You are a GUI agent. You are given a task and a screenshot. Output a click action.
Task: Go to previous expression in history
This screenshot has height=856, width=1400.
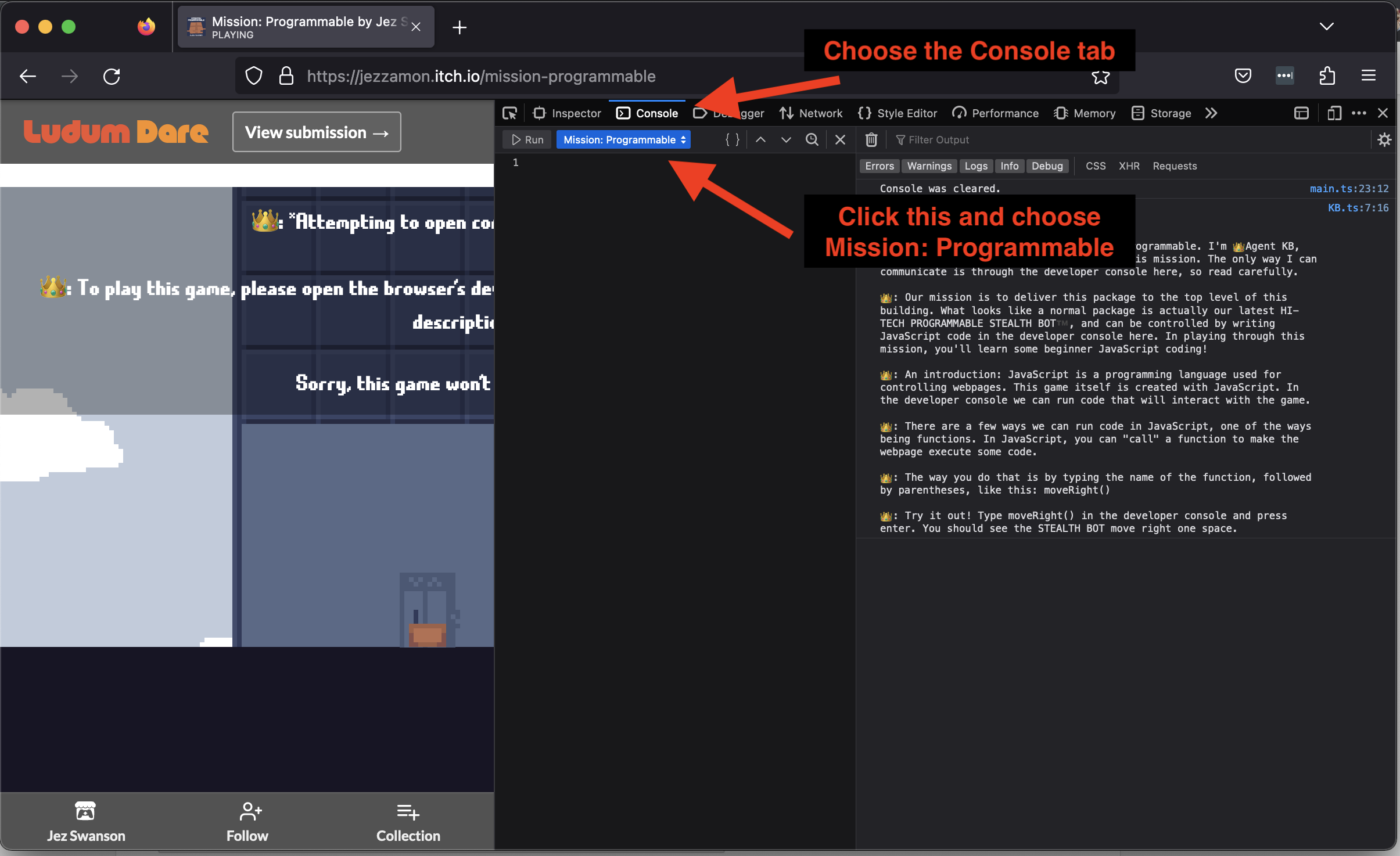[x=760, y=140]
